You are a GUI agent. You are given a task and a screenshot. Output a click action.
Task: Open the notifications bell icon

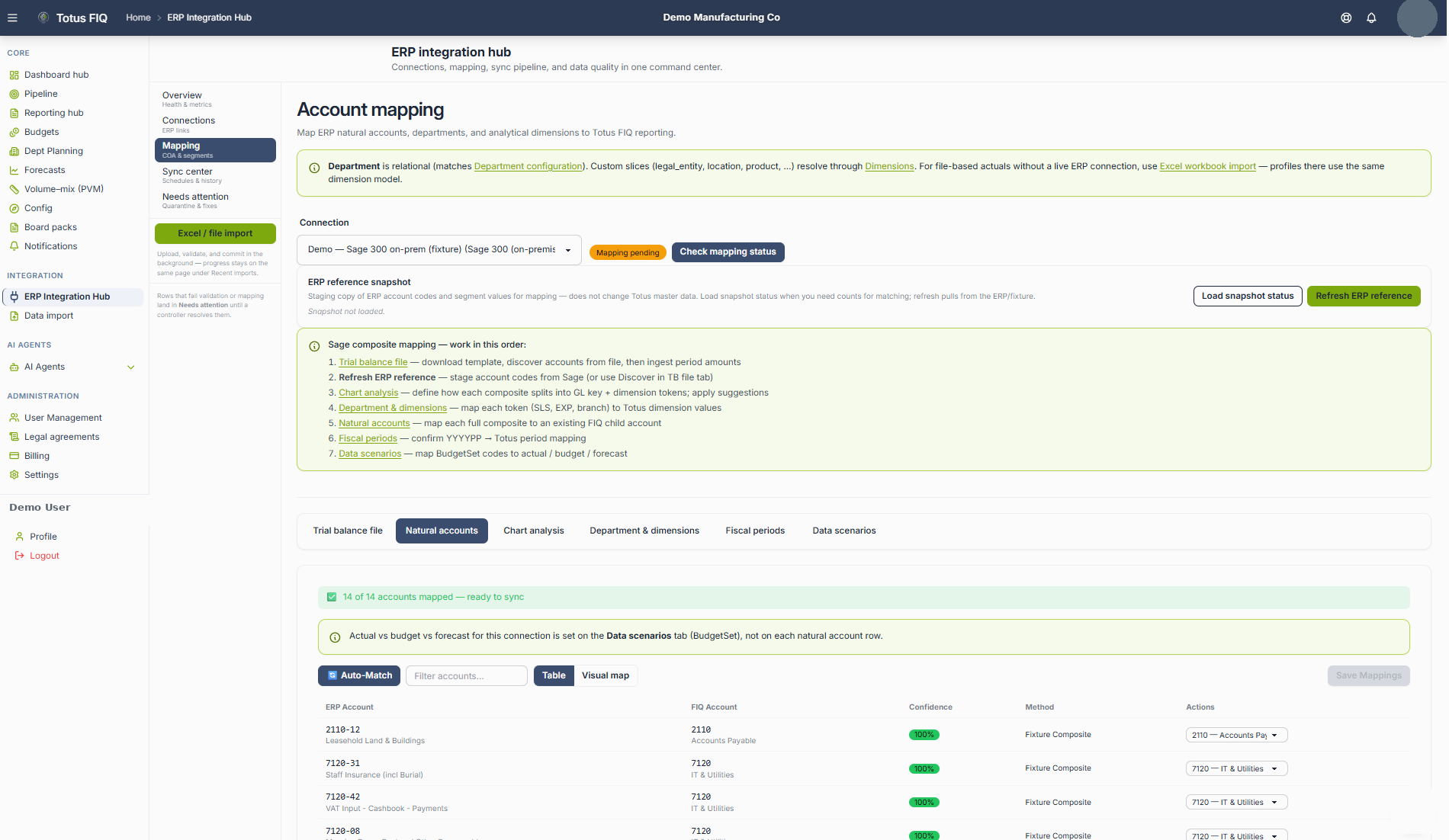tap(1371, 18)
